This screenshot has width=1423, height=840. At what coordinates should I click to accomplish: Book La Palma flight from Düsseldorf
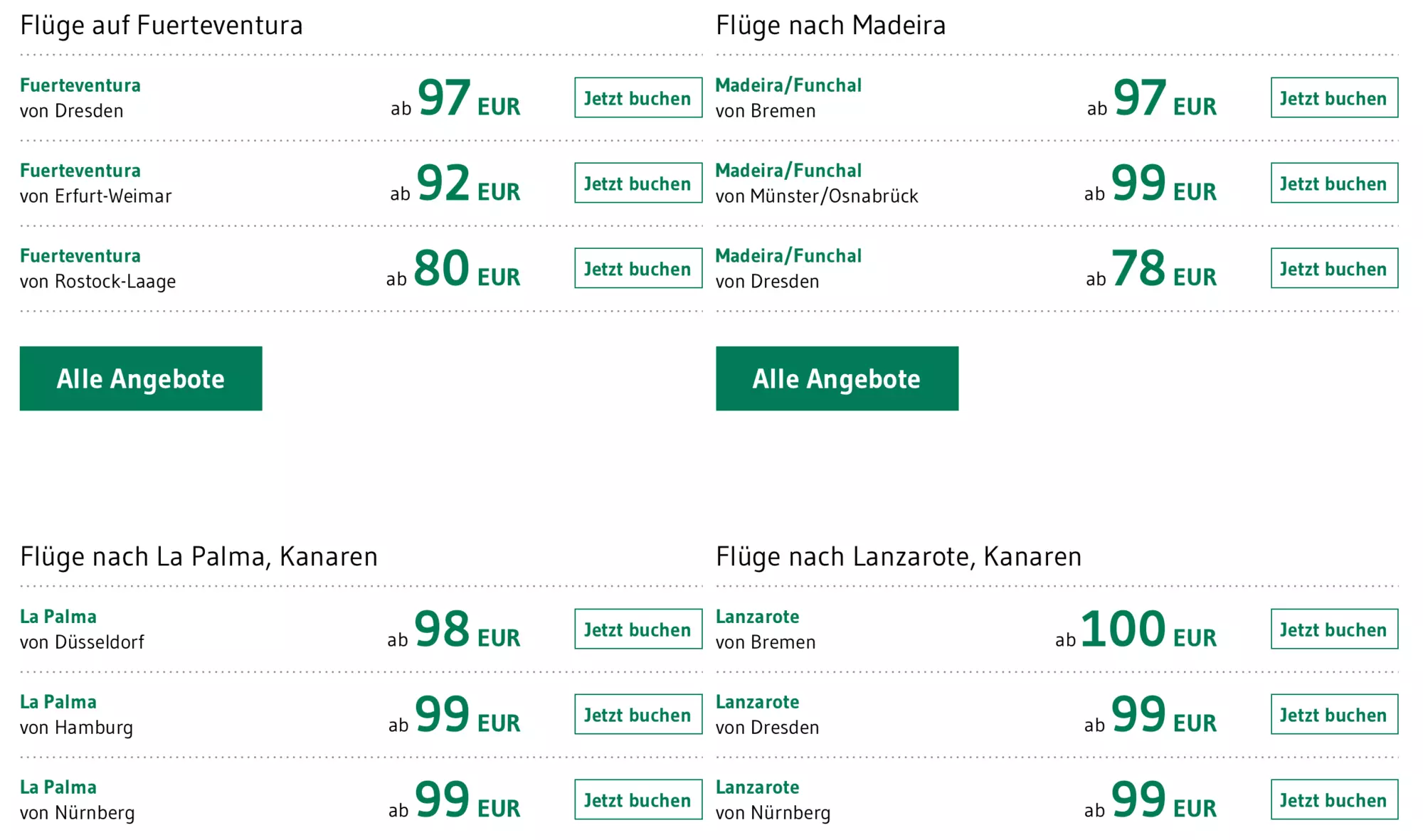(638, 629)
